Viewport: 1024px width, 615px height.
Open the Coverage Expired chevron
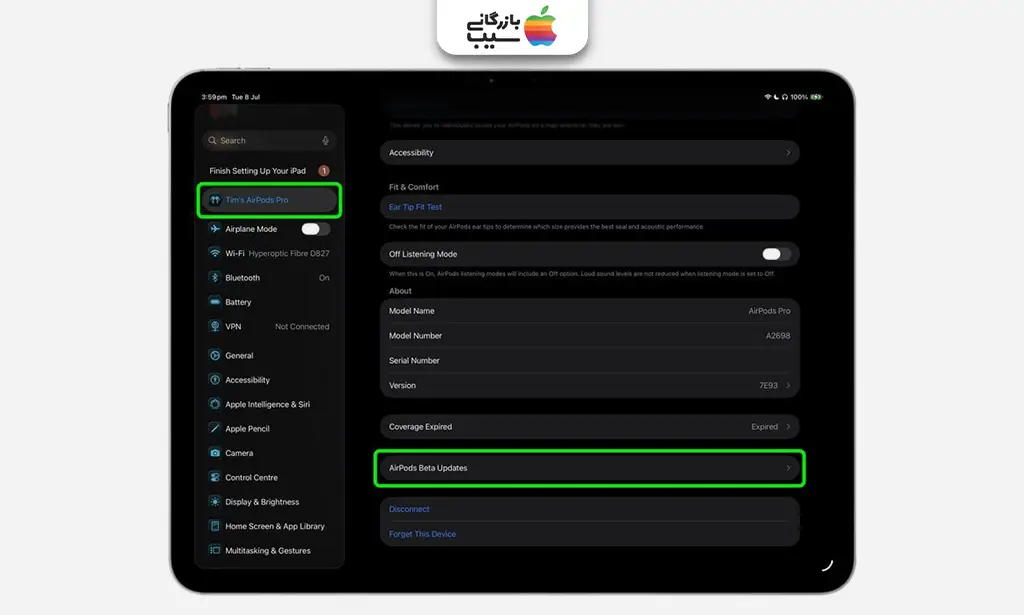tap(788, 426)
